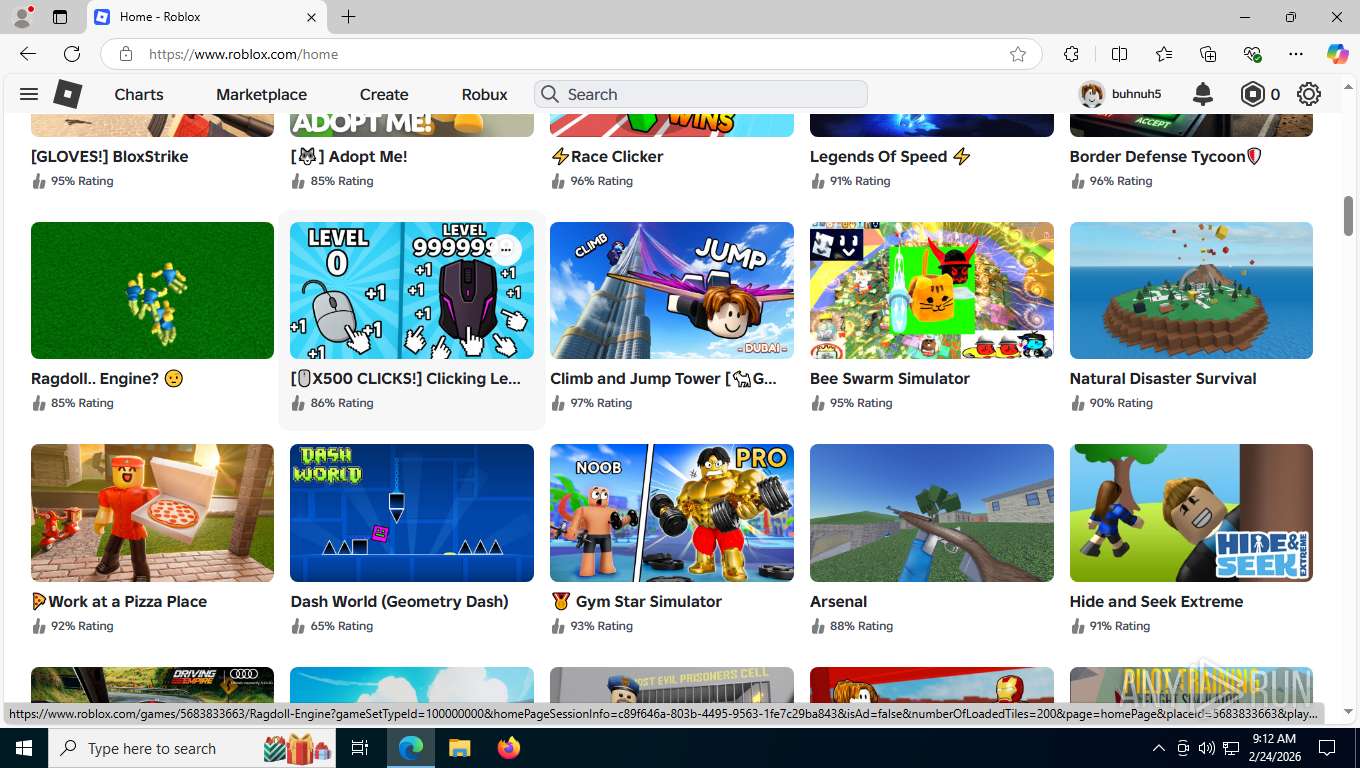Screen dimensions: 1360x768
Task: Refresh the page with the reload button
Action: pos(72,54)
